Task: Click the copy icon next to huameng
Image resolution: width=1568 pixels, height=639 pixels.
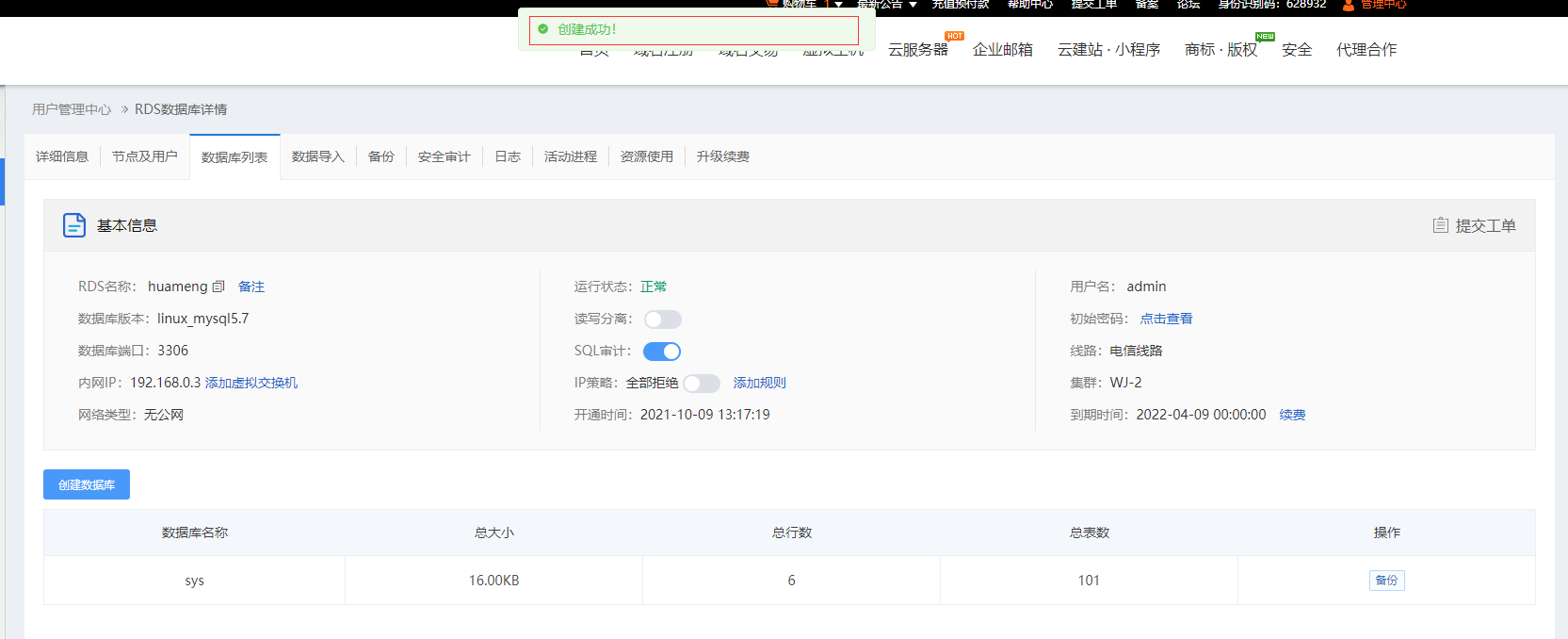Action: (218, 287)
